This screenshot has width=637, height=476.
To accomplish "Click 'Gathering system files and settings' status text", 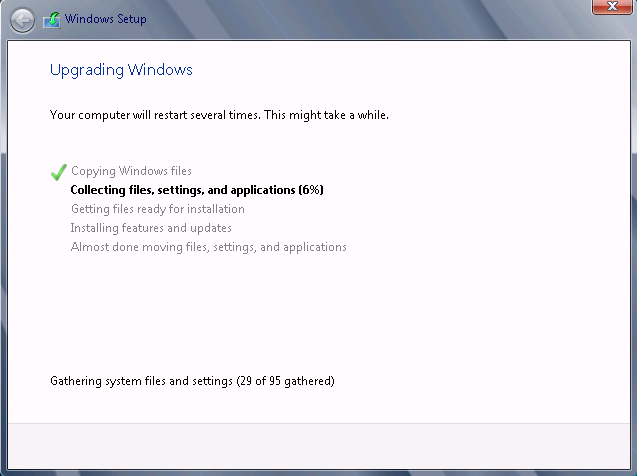I will [x=192, y=381].
